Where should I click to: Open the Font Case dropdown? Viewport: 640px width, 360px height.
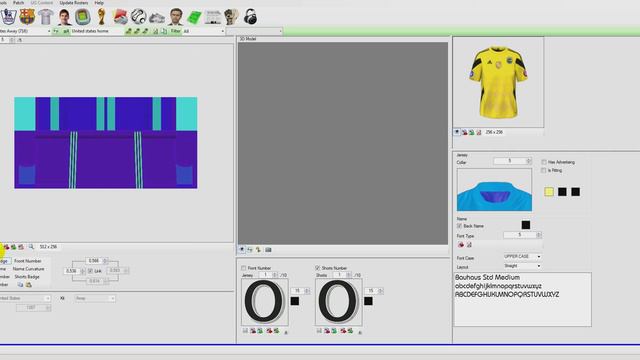pos(522,256)
